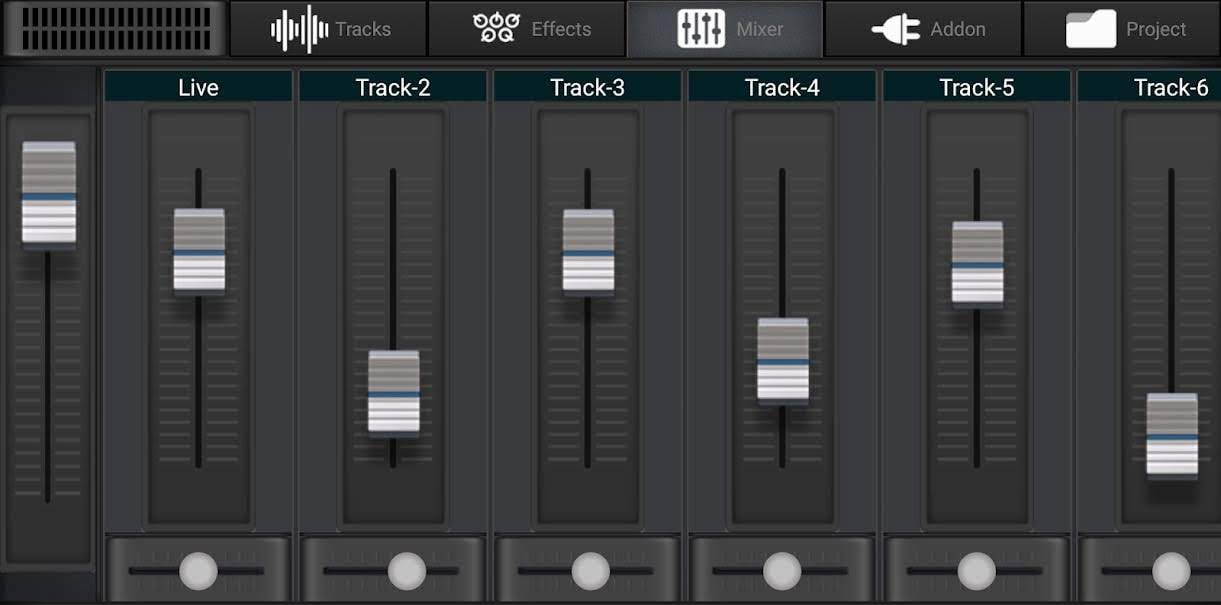Click the plug icon on Addon tab

pos(895,29)
